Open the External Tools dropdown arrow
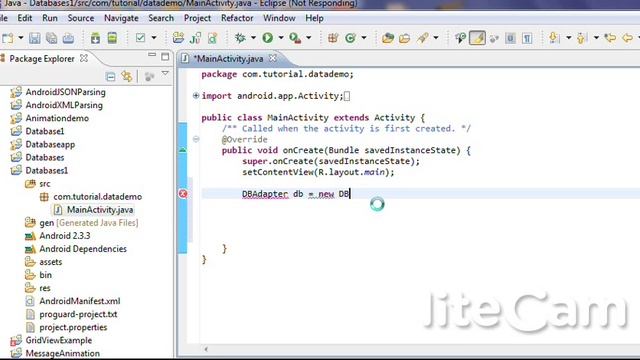640x360 pixels. (309, 38)
